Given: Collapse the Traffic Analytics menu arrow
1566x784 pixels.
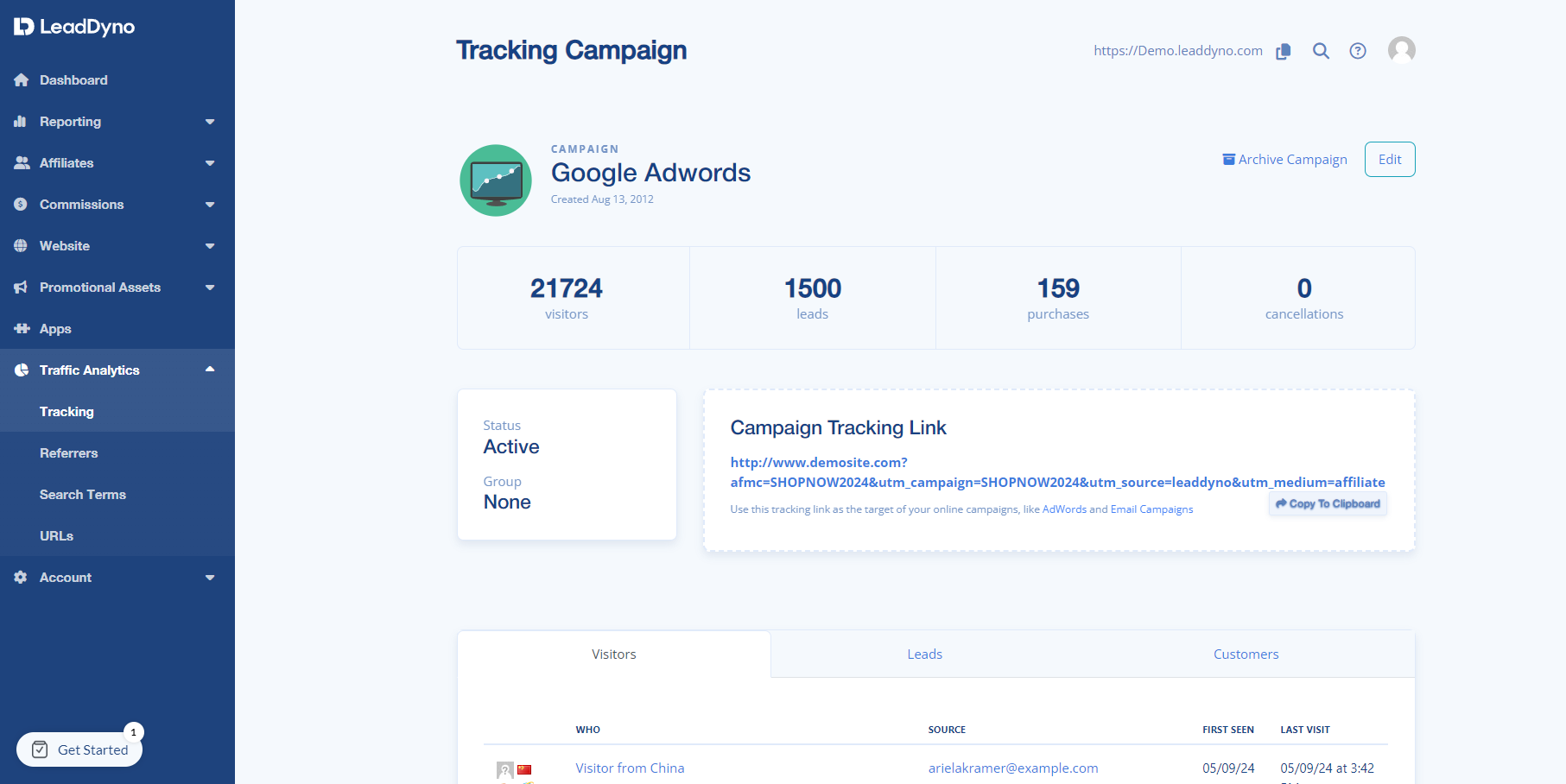Looking at the screenshot, I should pos(210,370).
